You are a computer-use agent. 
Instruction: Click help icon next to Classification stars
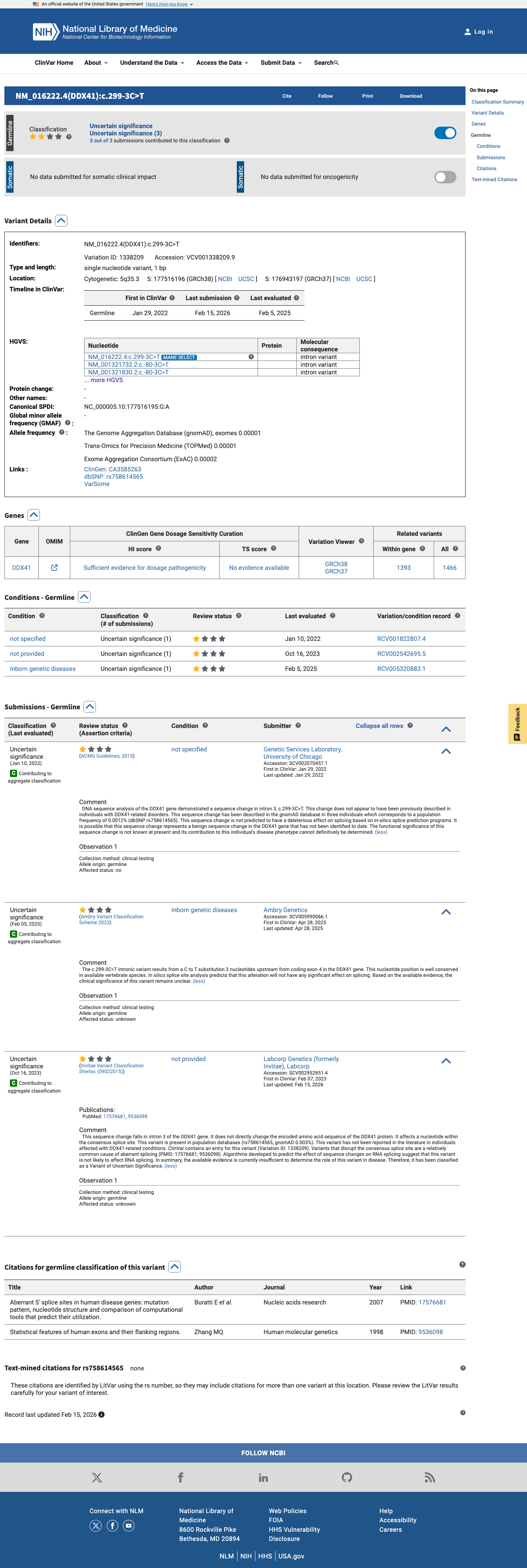tap(69, 137)
